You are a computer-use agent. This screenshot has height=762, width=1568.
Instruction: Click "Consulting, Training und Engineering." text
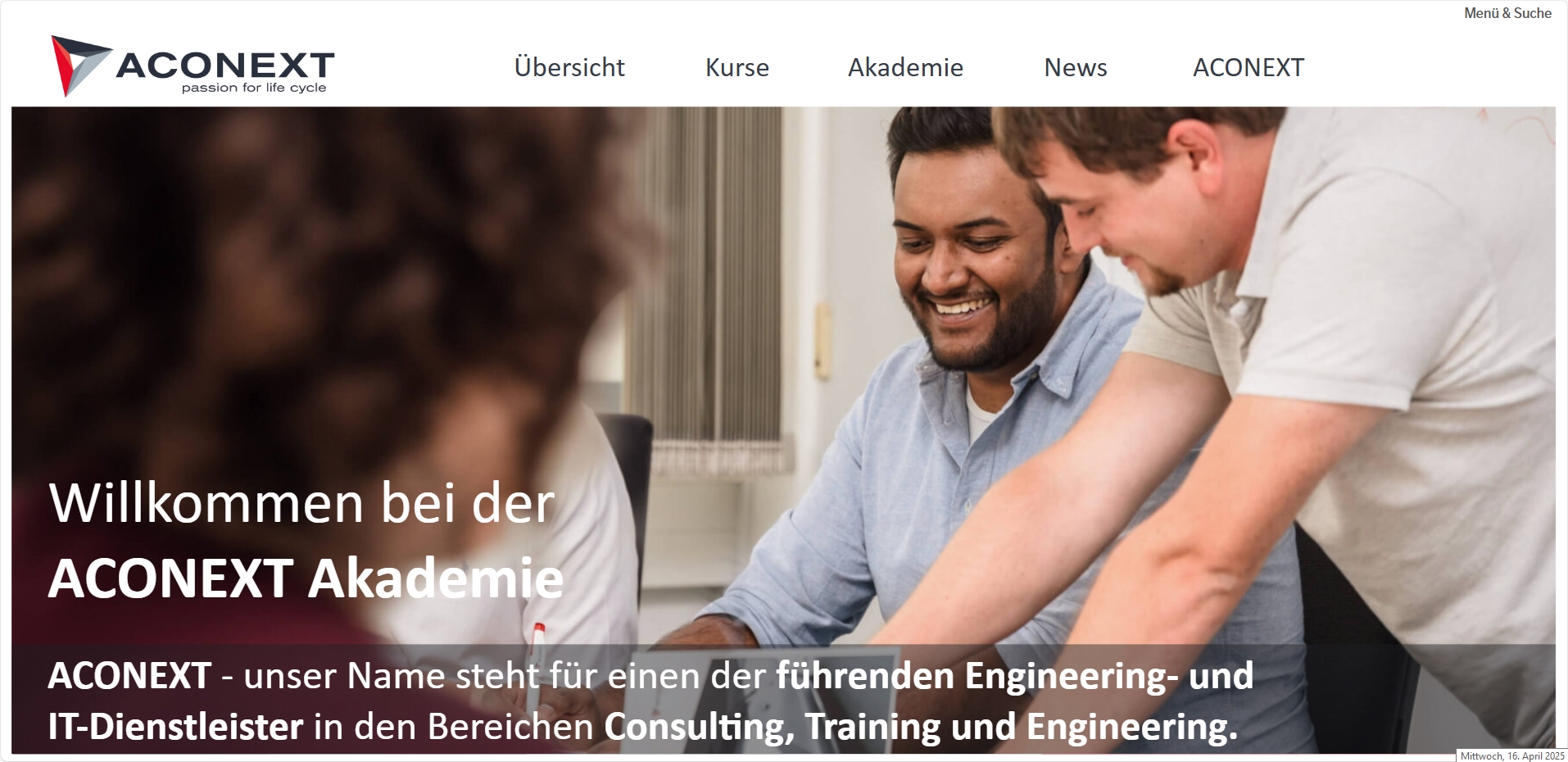[921, 728]
